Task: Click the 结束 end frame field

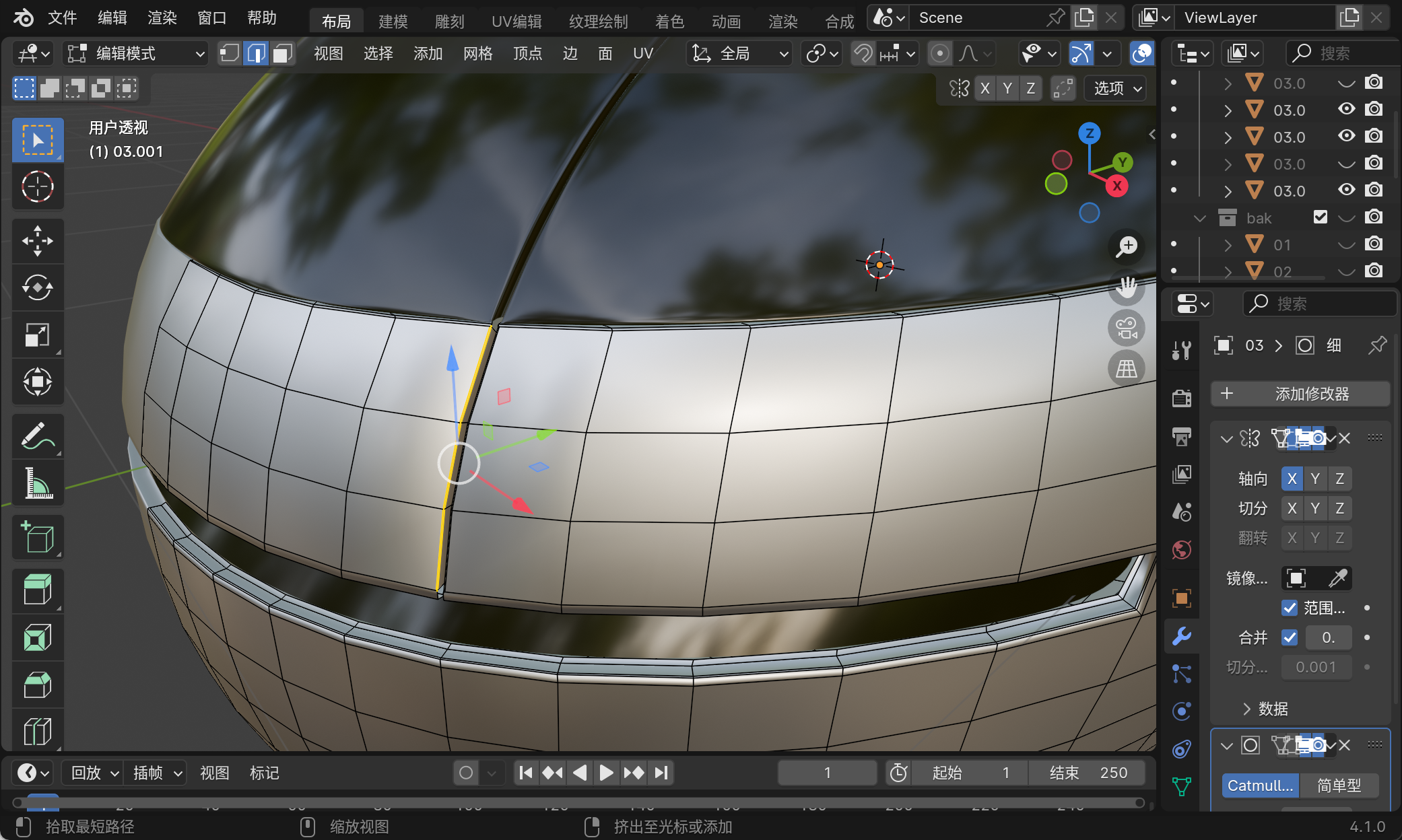Action: 1087,773
